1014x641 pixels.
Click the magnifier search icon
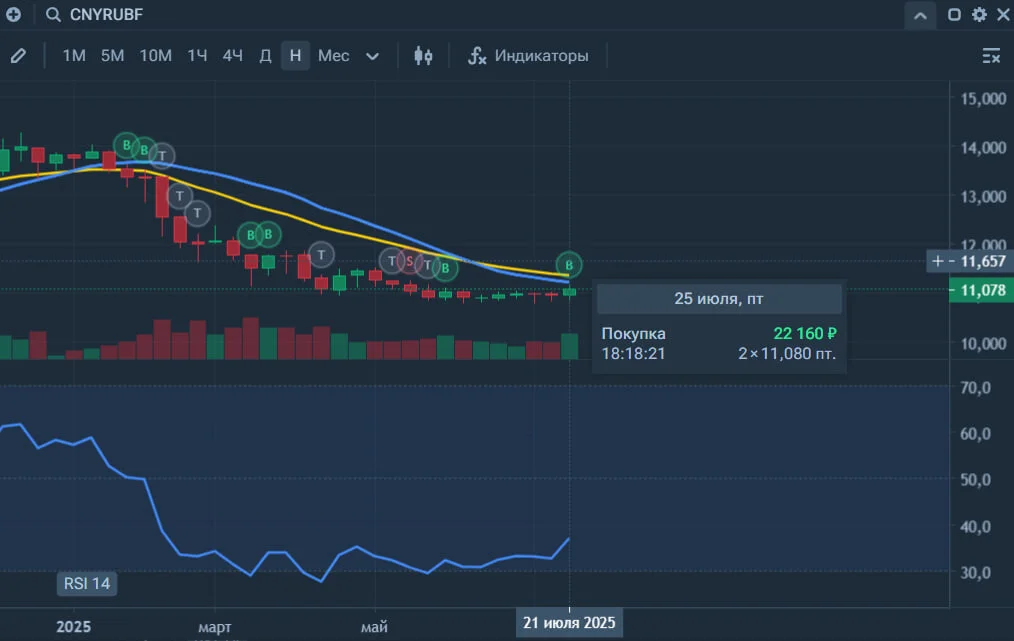pos(53,14)
